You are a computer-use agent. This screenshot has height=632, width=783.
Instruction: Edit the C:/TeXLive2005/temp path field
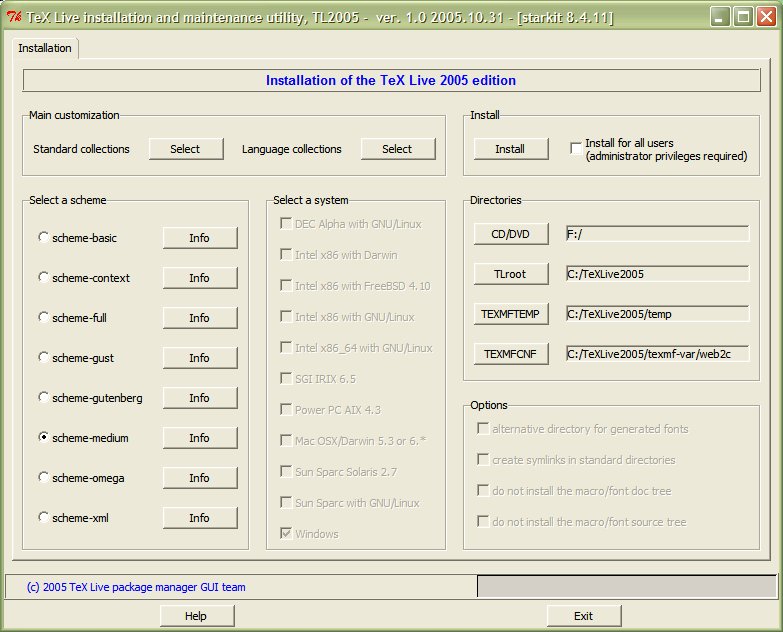(658, 314)
